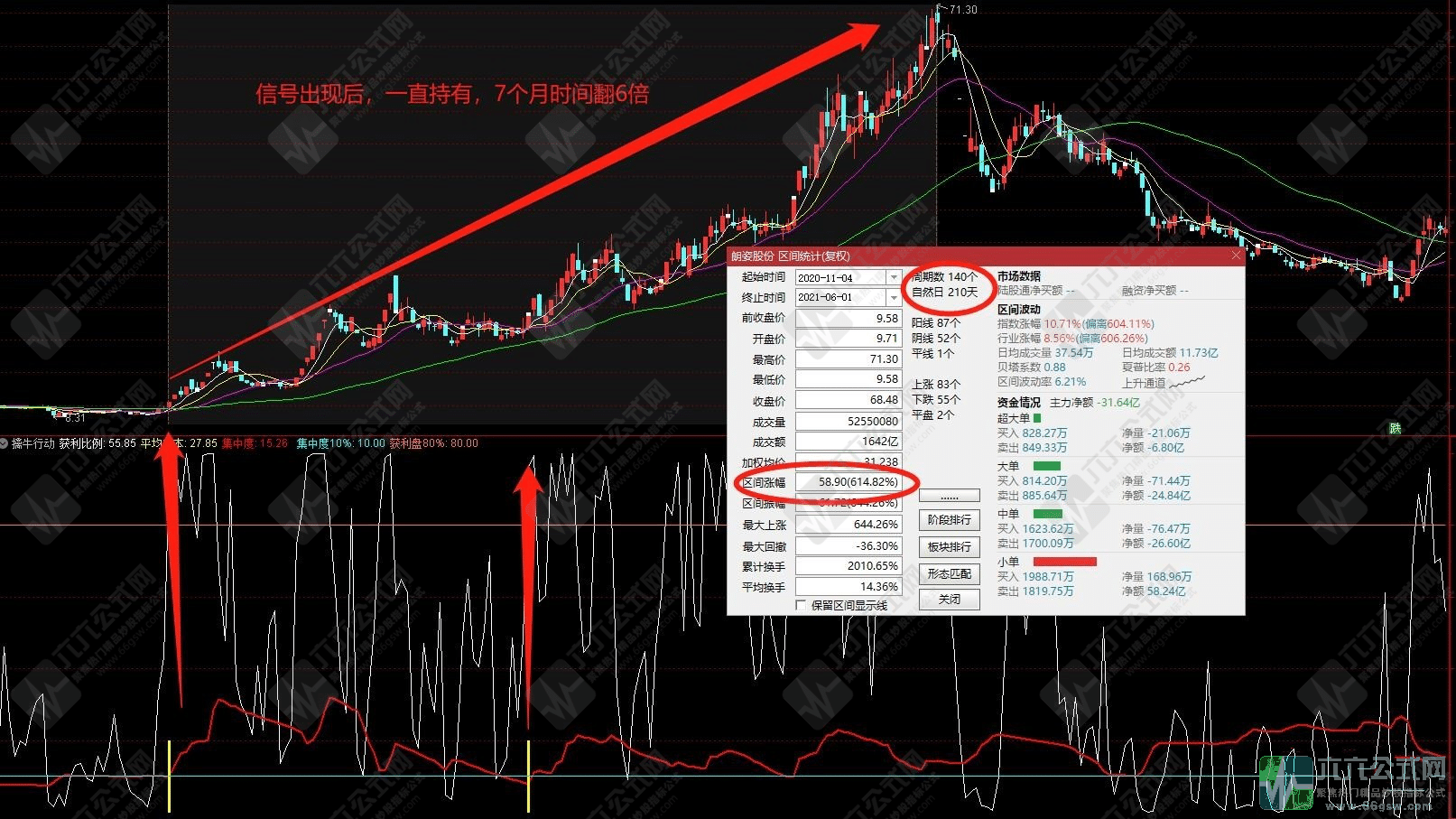Click the 大单 卖出 885.64万 text
Screen dimensions: 1456x819
point(1032,496)
